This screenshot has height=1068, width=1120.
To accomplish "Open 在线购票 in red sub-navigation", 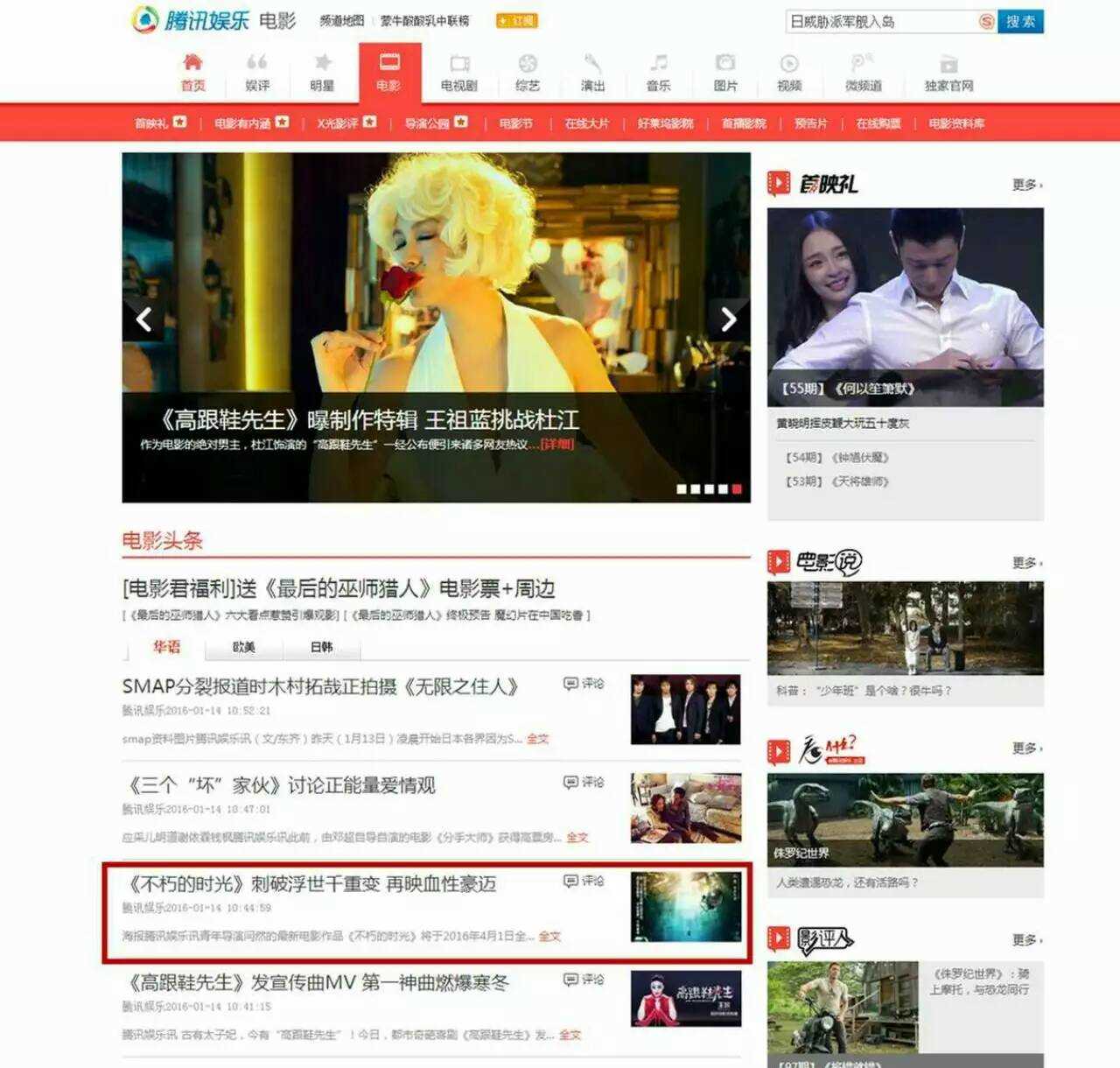I will pyautogui.click(x=878, y=123).
